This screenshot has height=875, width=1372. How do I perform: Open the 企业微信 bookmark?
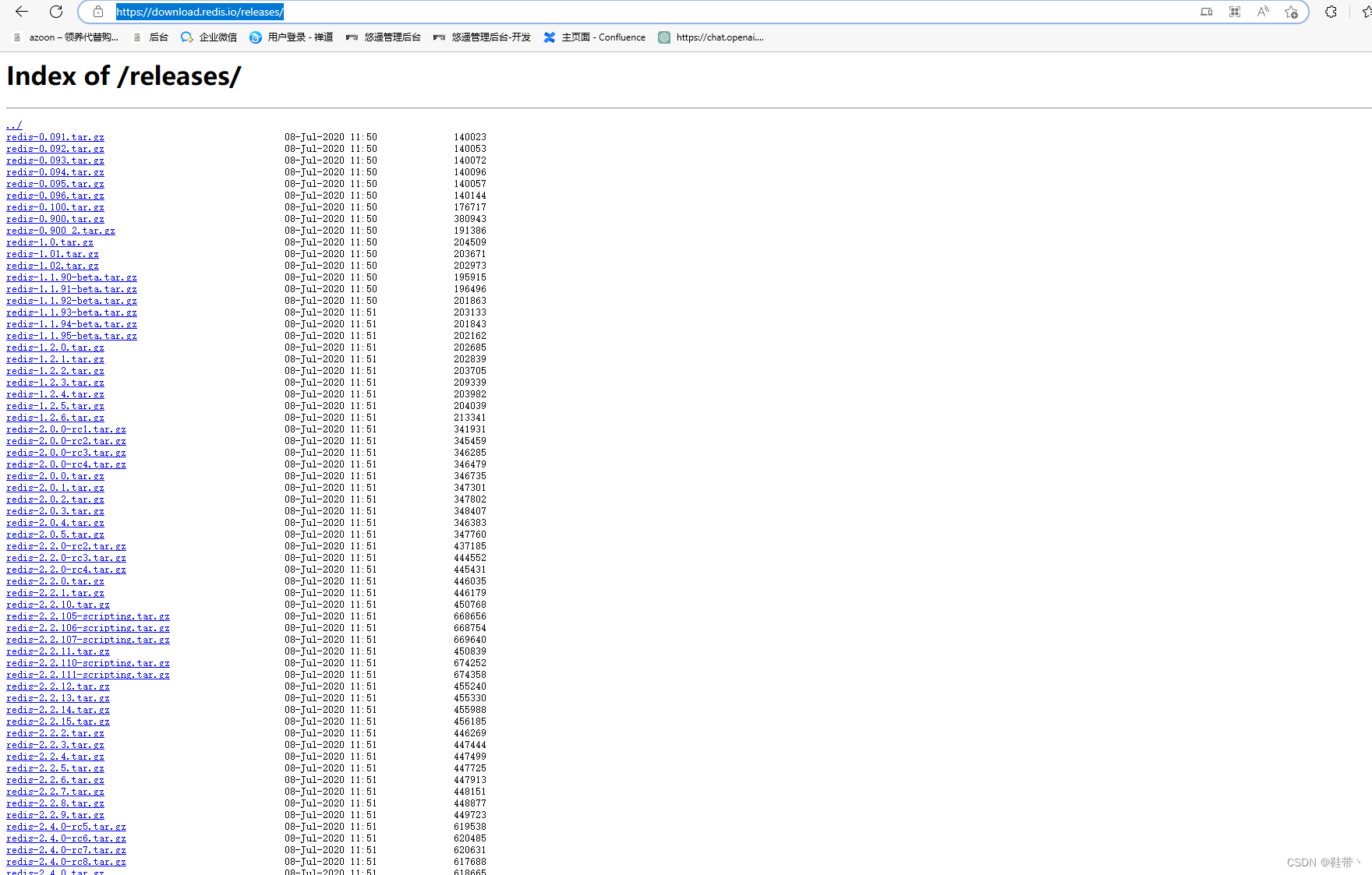(209, 37)
